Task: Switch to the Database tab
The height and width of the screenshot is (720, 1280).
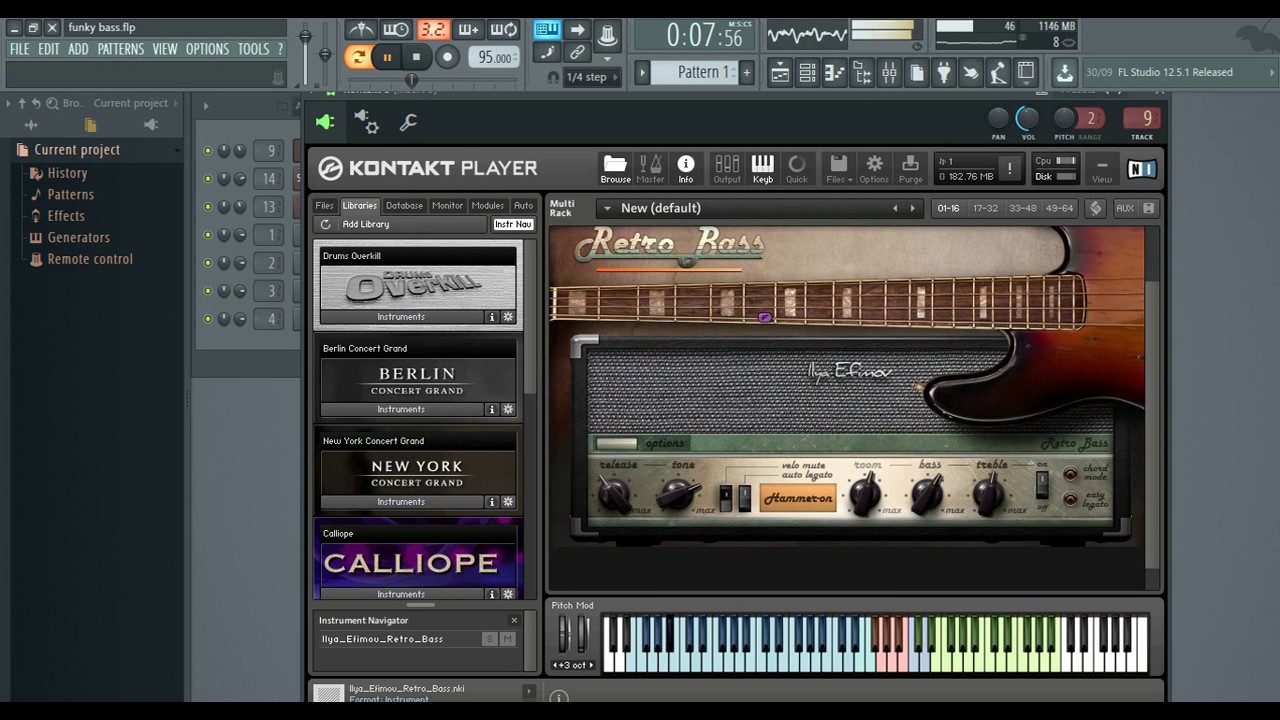Action: 404,205
